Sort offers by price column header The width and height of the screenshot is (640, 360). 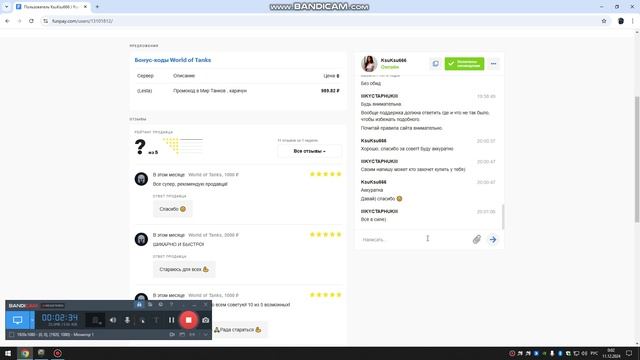(331, 76)
